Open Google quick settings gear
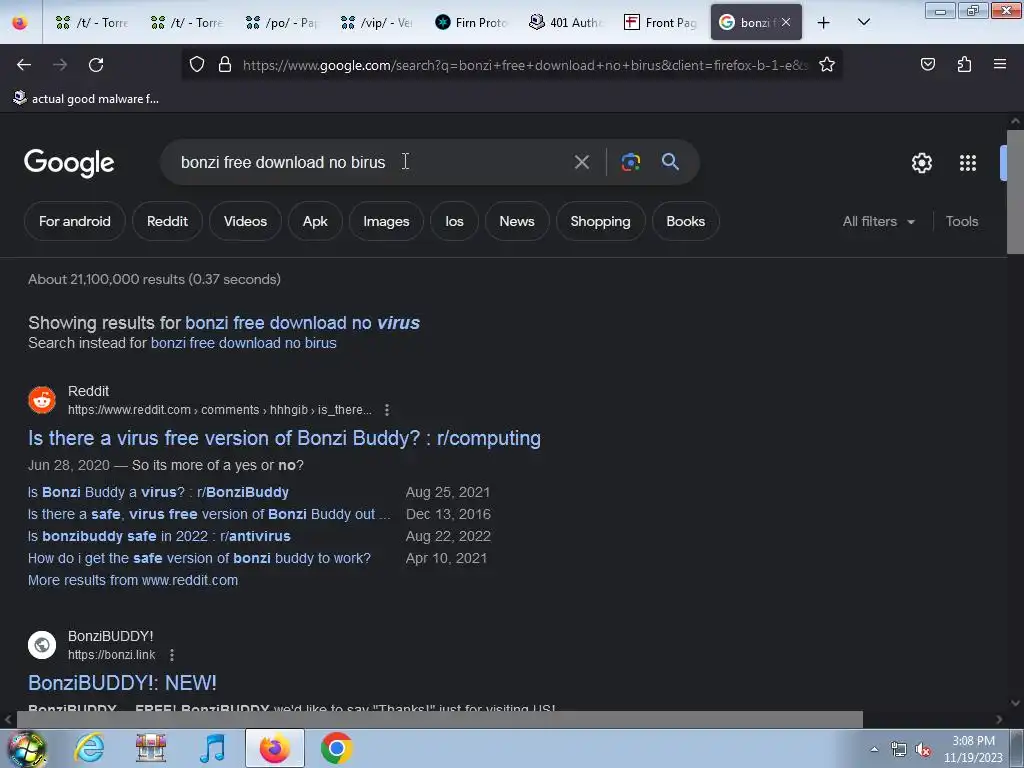 click(921, 163)
